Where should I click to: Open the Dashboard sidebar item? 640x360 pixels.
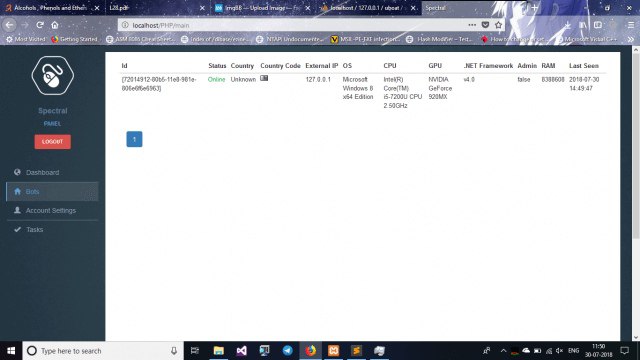[52, 172]
